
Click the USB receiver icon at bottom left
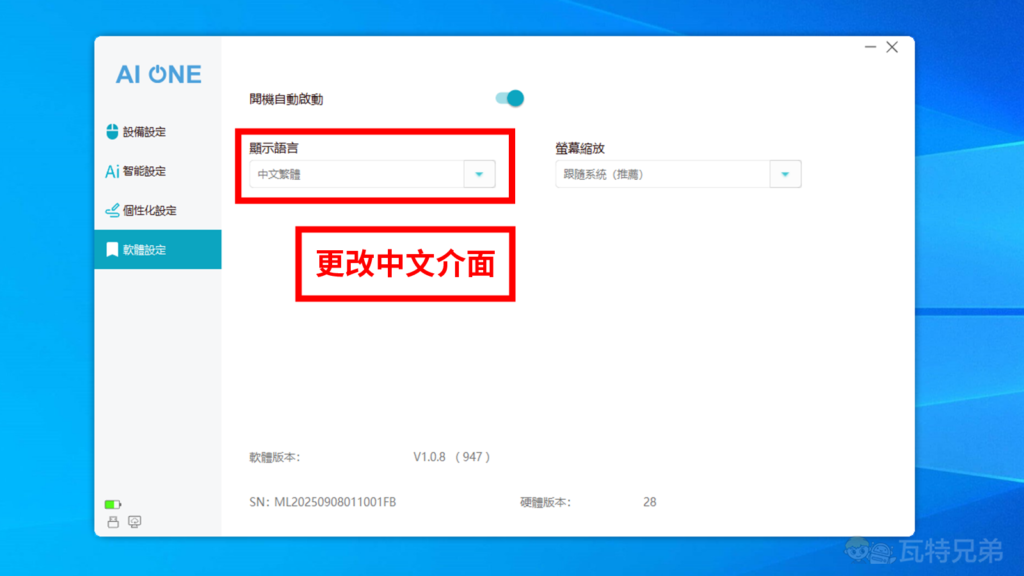pyautogui.click(x=113, y=521)
